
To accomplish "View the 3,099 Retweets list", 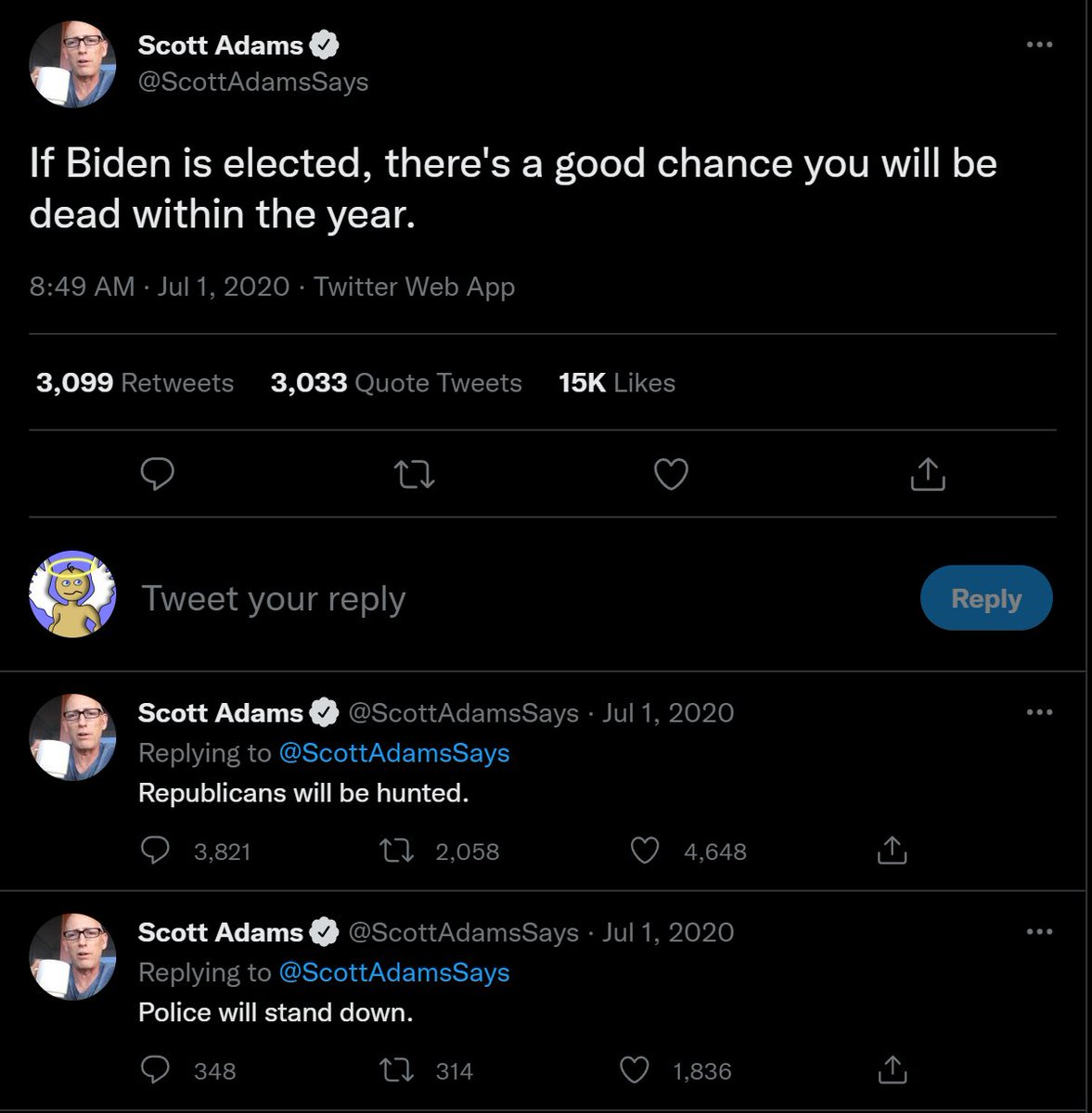I will 135,382.
